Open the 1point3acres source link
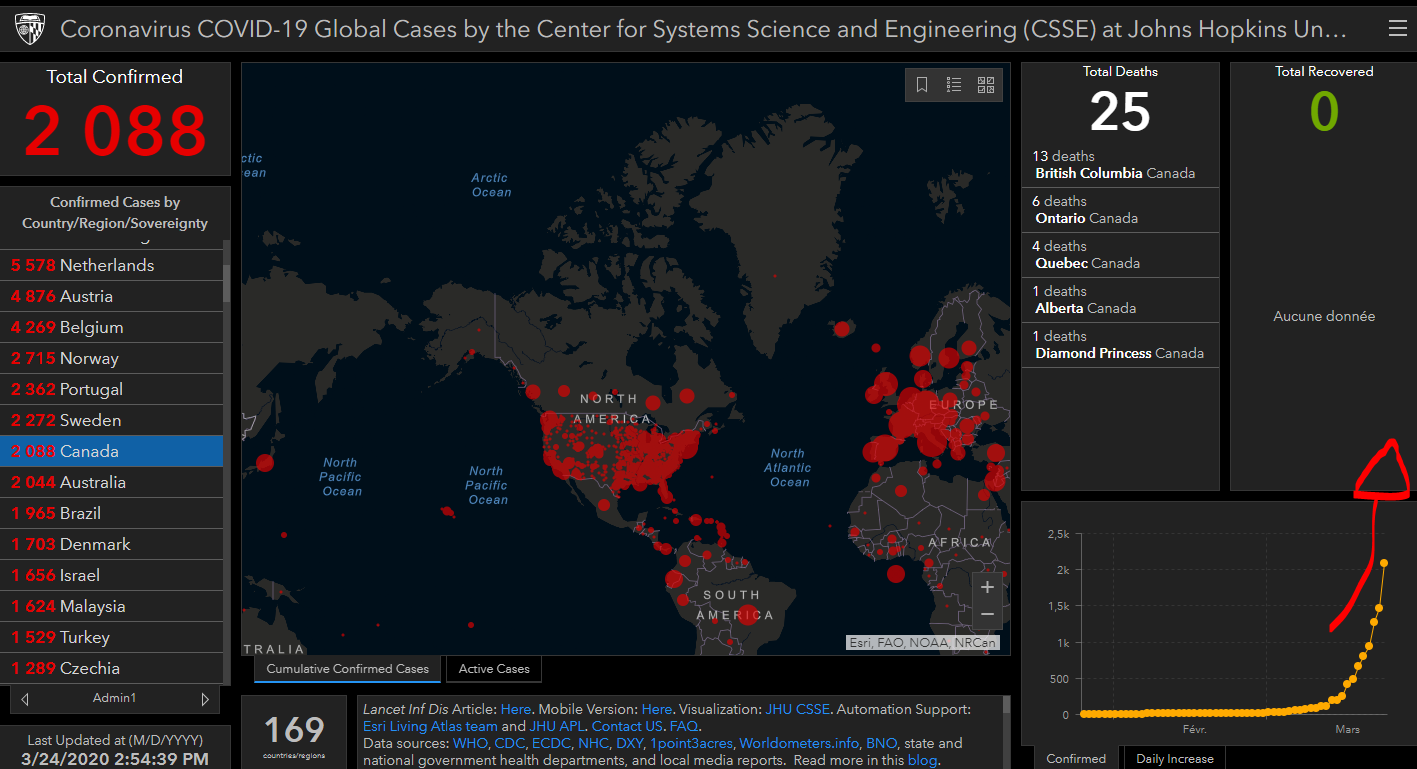 tap(692, 743)
